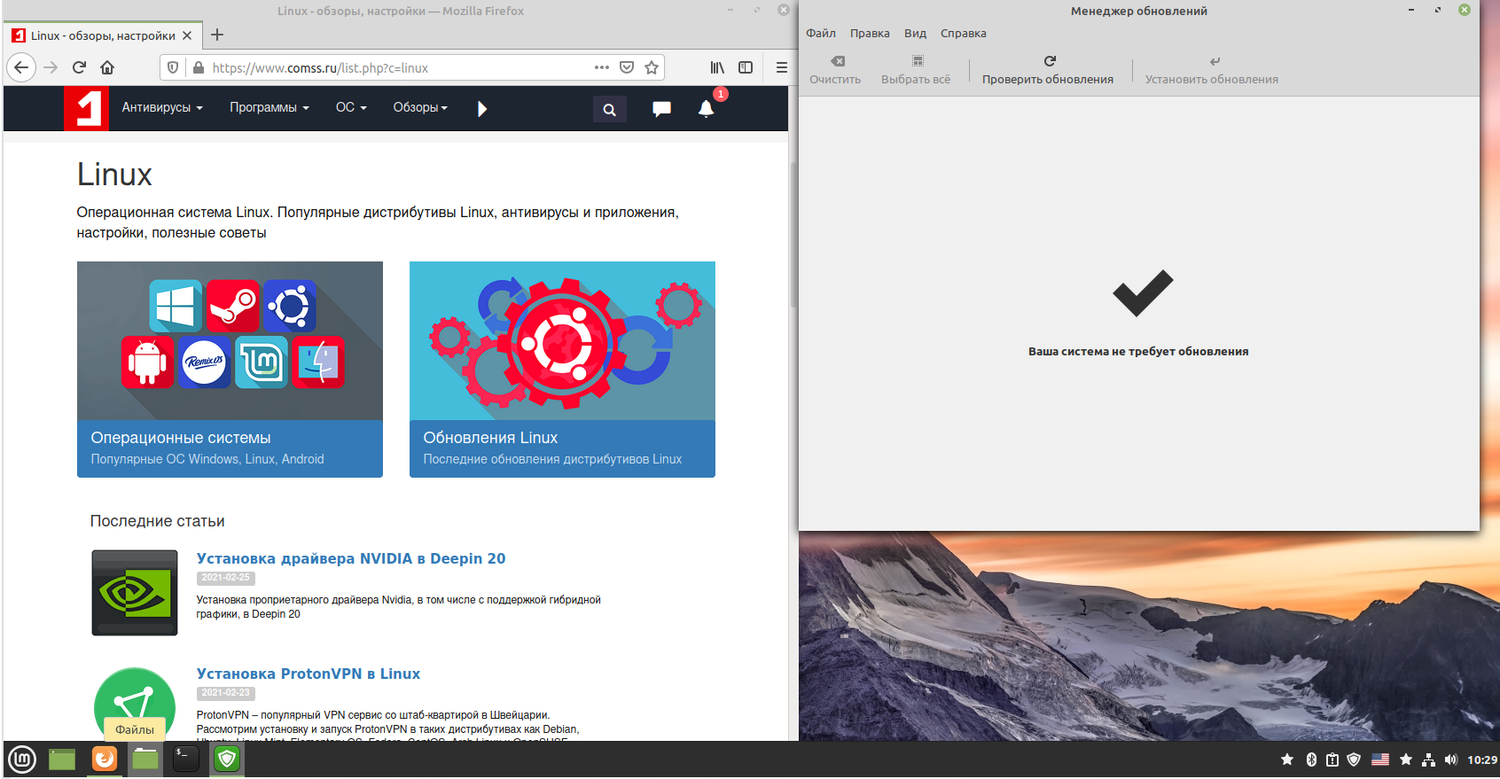
Task: Click the 'Операционные системы' card title
Action: point(181,438)
